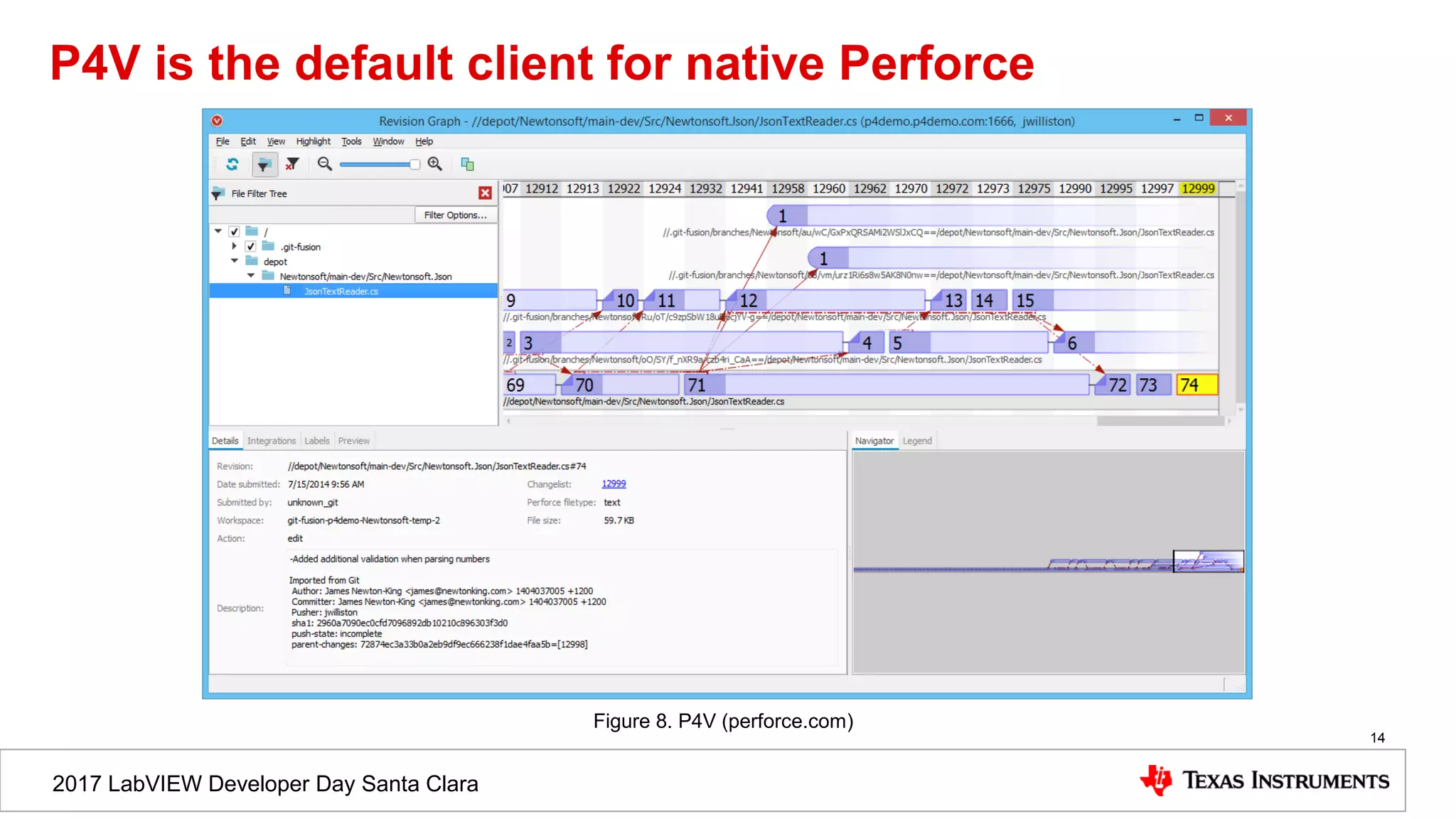Select revision 6 node in graph

1135,343
